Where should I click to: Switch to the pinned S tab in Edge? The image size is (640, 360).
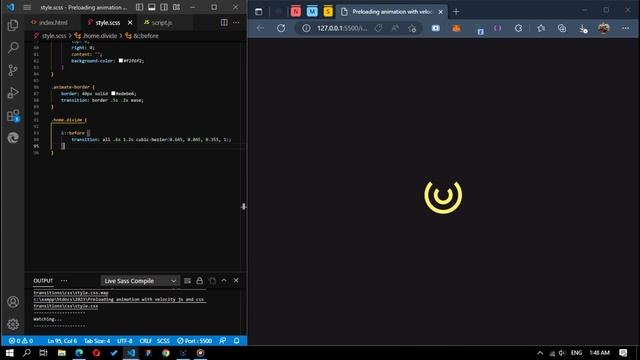(328, 12)
